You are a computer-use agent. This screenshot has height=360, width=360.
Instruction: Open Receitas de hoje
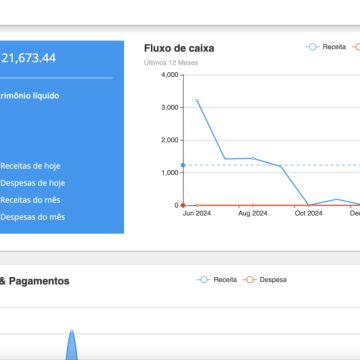[30, 166]
